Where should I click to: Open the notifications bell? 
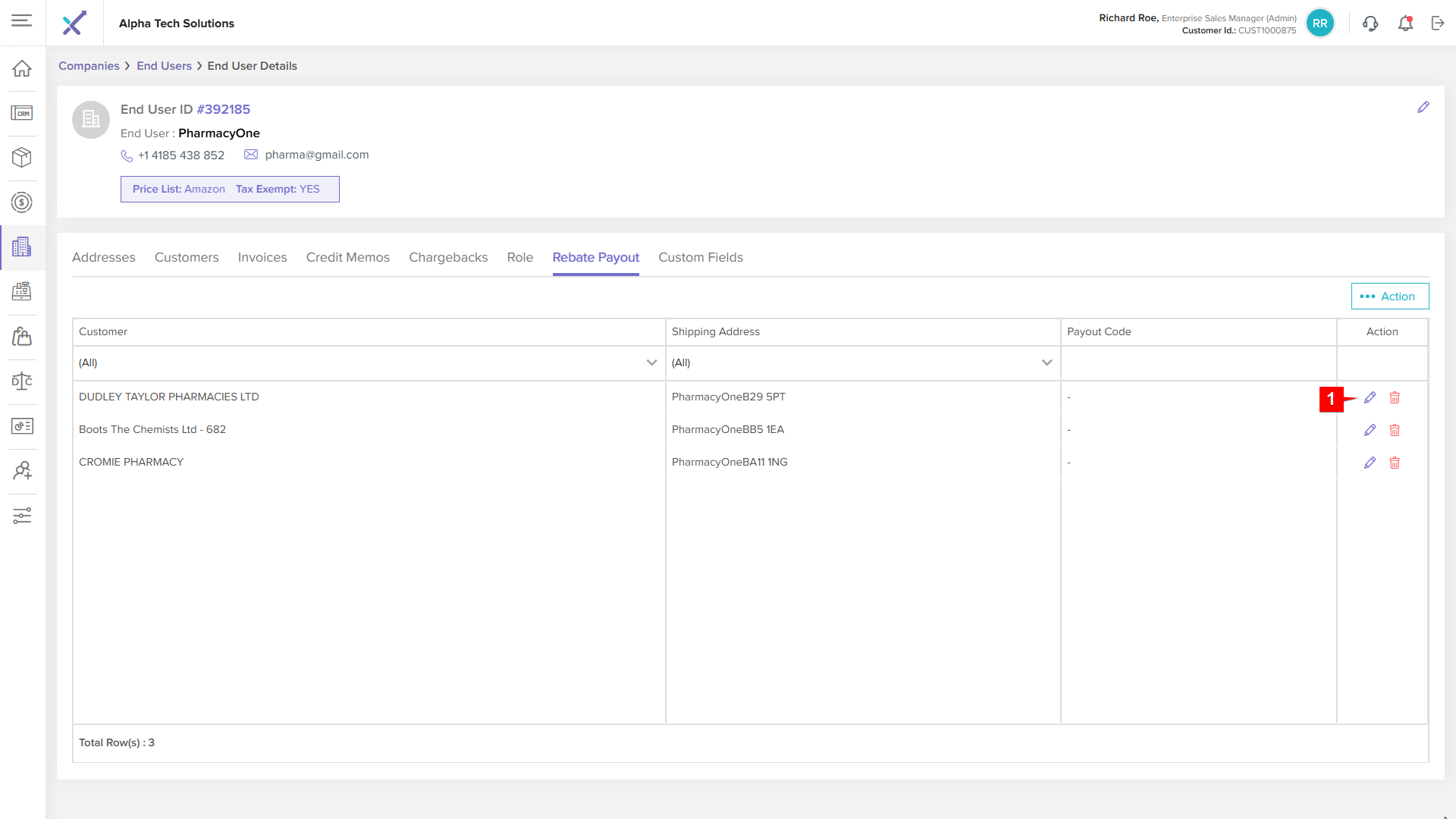point(1405,24)
